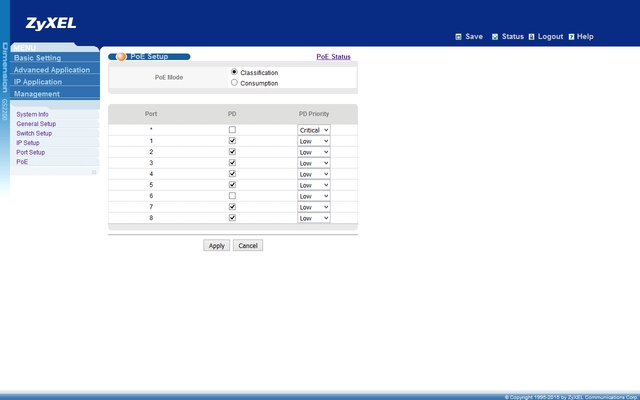Click the Logout icon
The width and height of the screenshot is (640, 400).
pos(531,37)
